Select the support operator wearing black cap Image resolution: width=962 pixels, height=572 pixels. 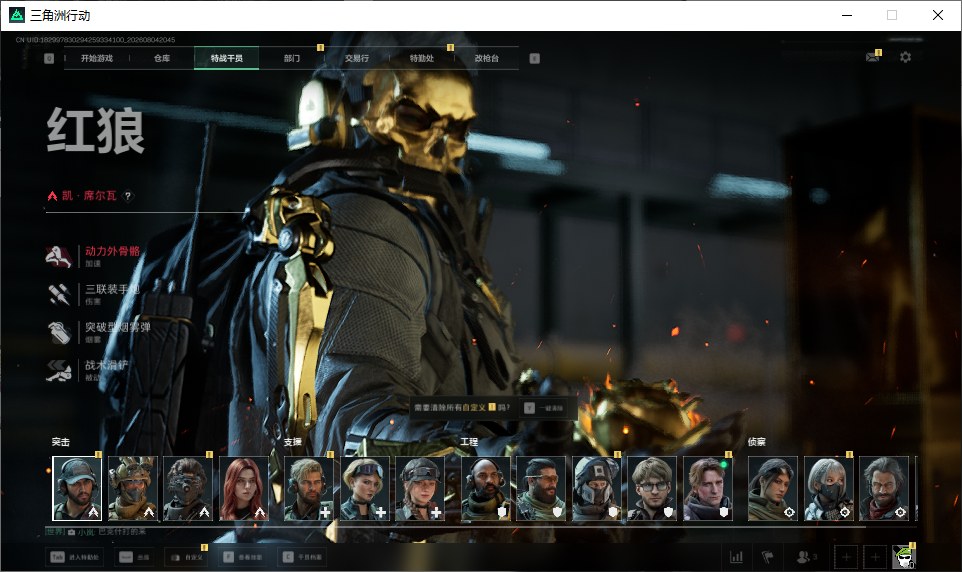coord(420,489)
